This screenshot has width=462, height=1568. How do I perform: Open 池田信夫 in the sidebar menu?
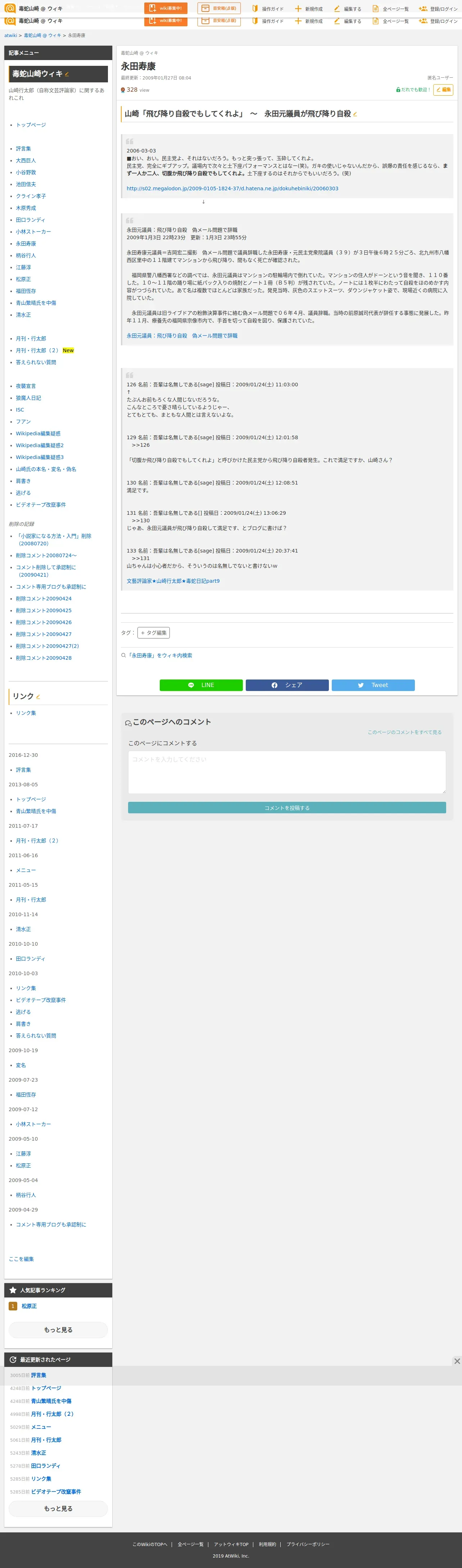pyautogui.click(x=26, y=185)
